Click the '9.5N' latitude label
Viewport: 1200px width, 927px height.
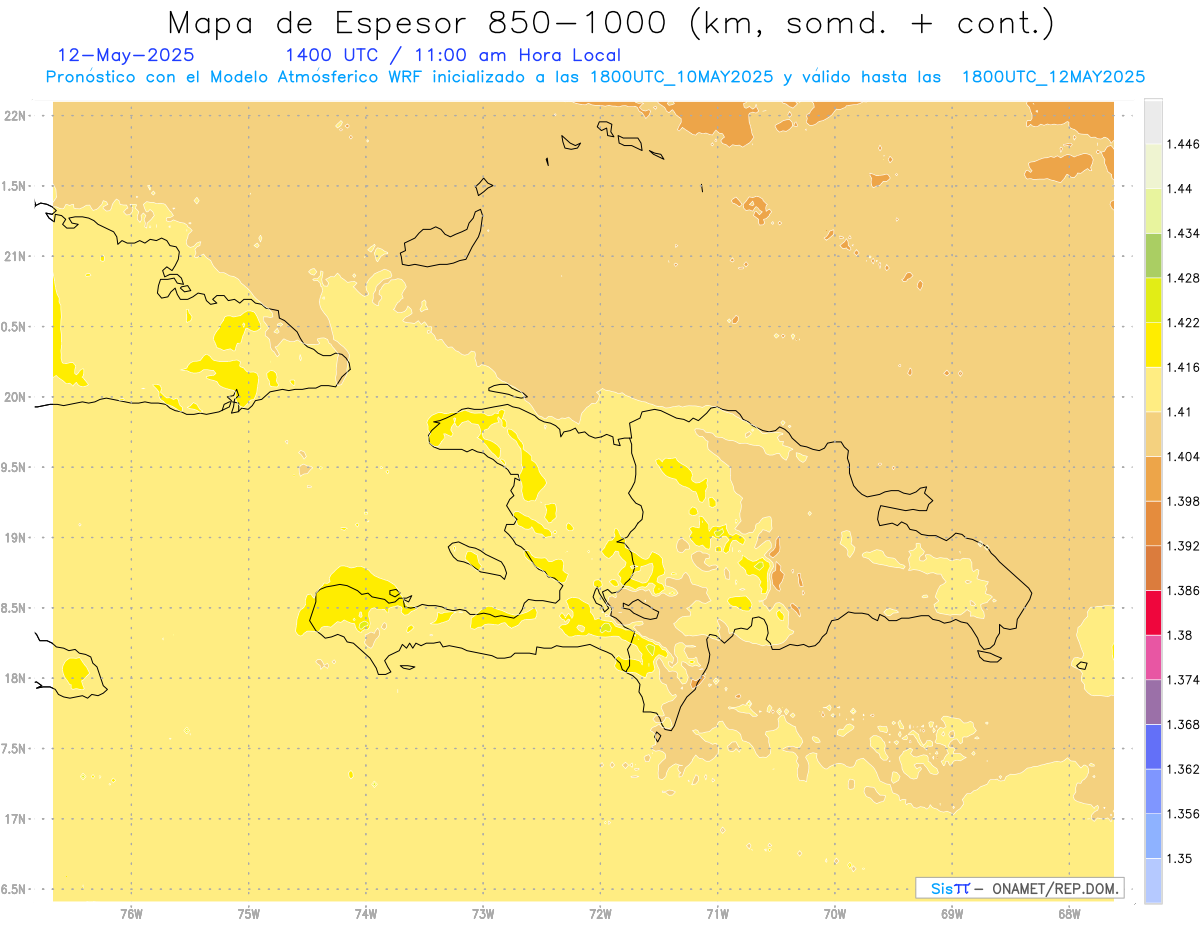coord(15,467)
